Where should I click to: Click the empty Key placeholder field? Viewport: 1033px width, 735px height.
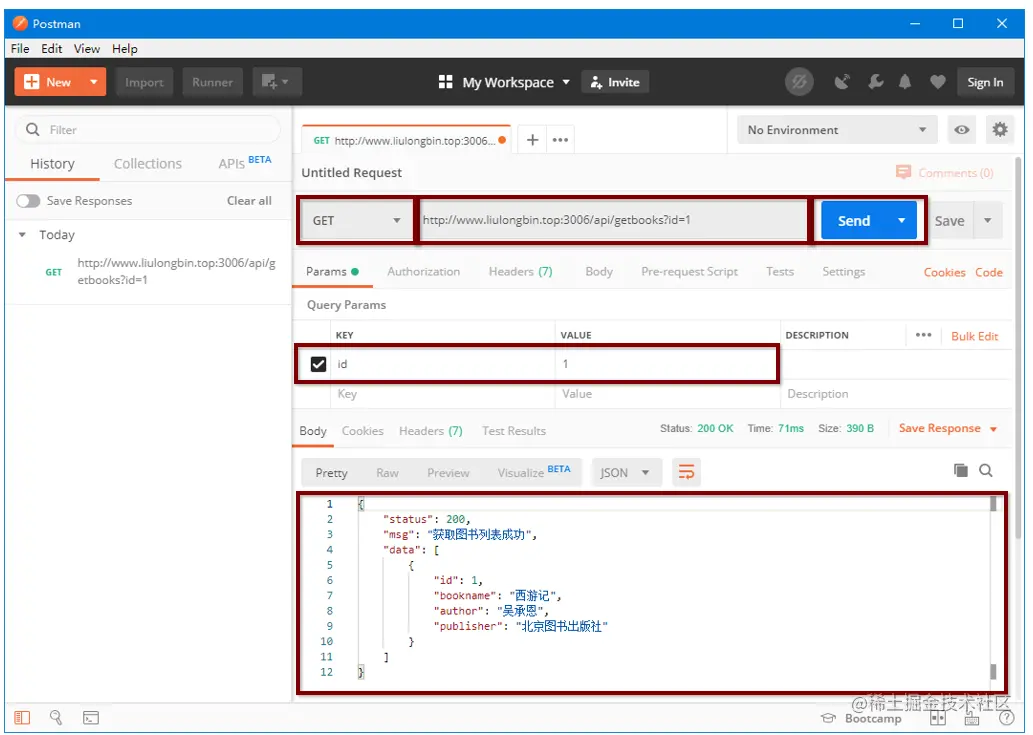click(x=443, y=394)
